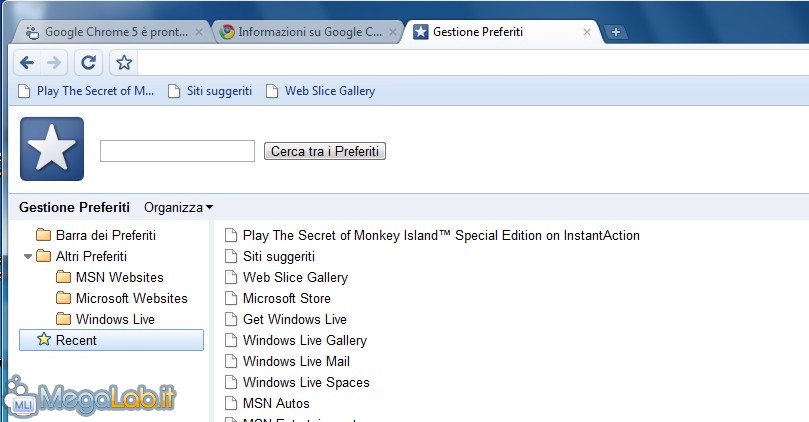Select the MSN Websites folder
This screenshot has height=422, width=809.
click(x=119, y=277)
